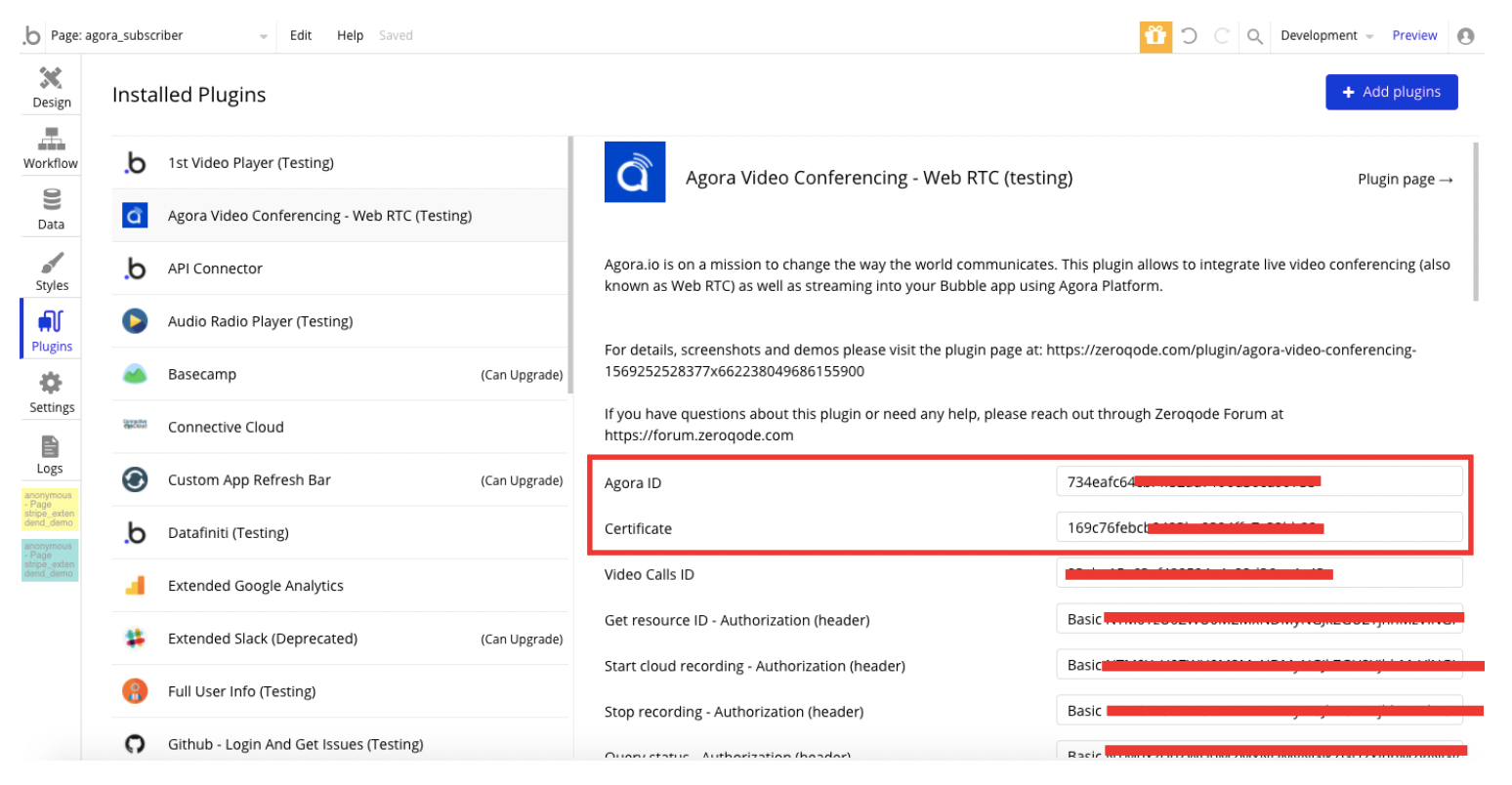This screenshot has height=785, width=1512.
Task: Select Datafiniti (Testing) plugin name
Action: 228,533
